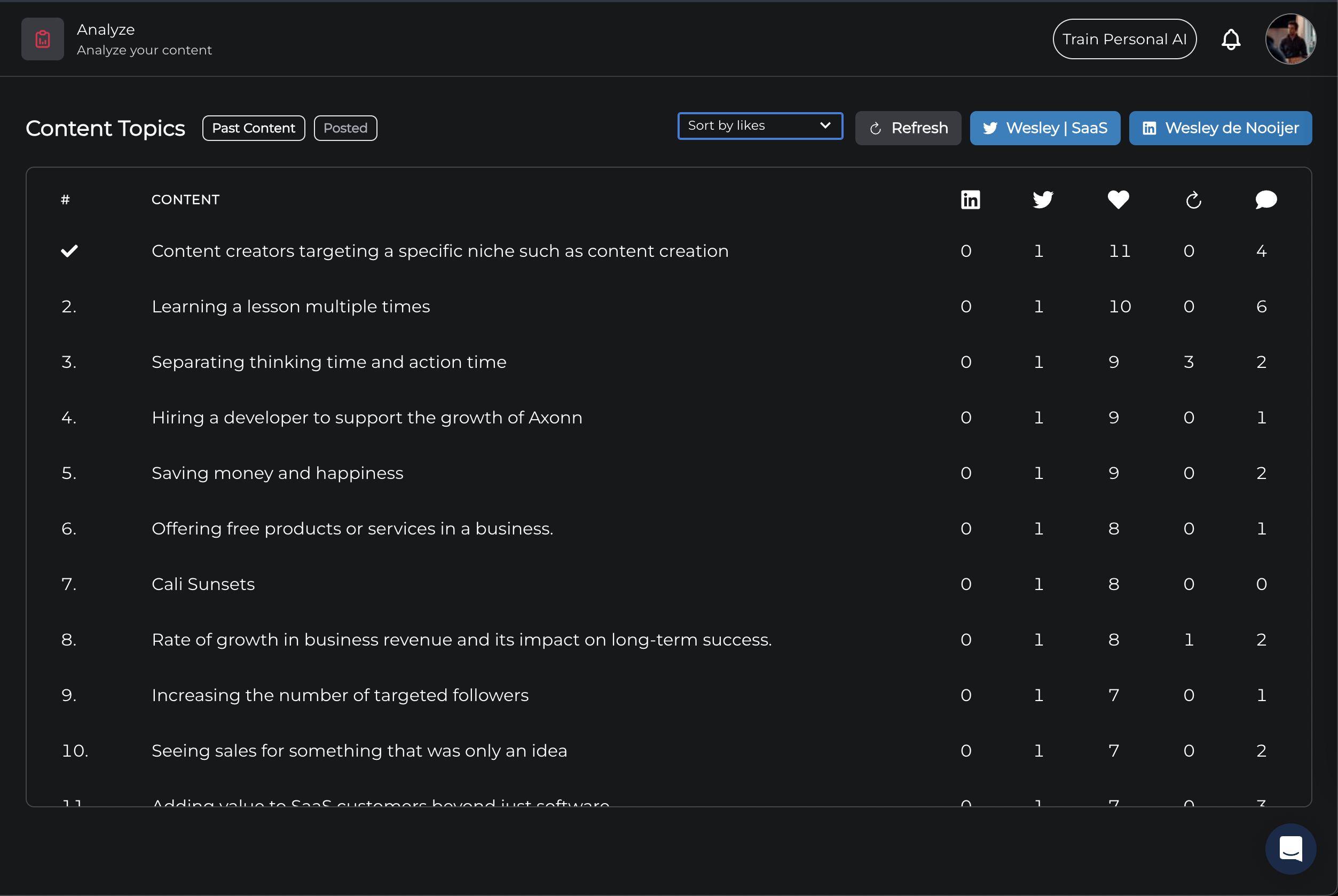Toggle the Past Content filter
This screenshot has height=896, width=1338.
click(254, 128)
